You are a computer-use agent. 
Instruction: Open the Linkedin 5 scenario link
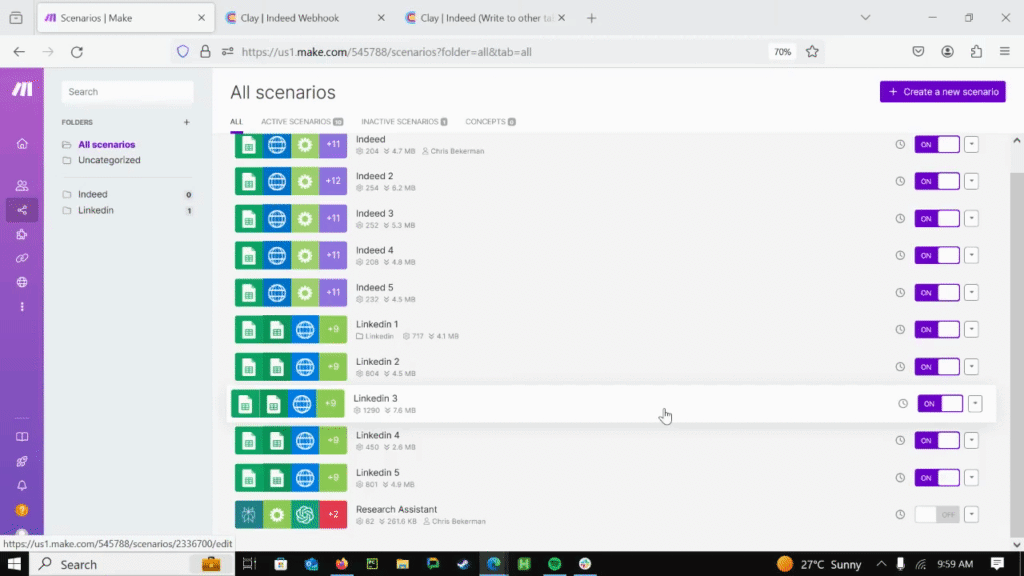(x=378, y=472)
